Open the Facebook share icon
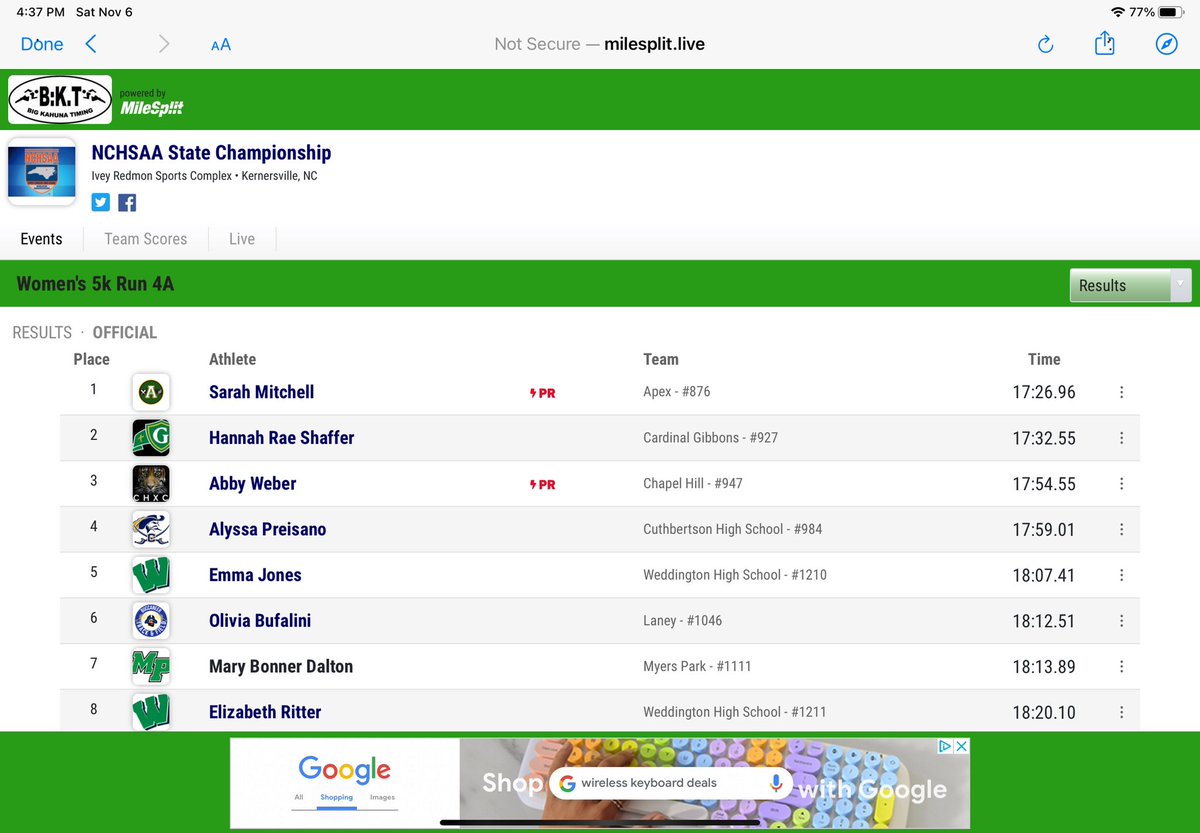Viewport: 1200px width, 833px height. 127,203
